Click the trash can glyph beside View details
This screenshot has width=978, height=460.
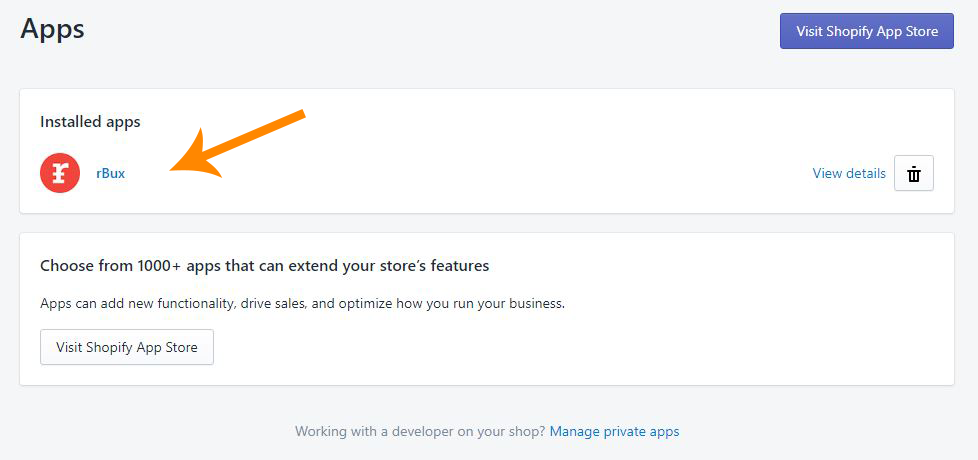pyautogui.click(x=914, y=174)
